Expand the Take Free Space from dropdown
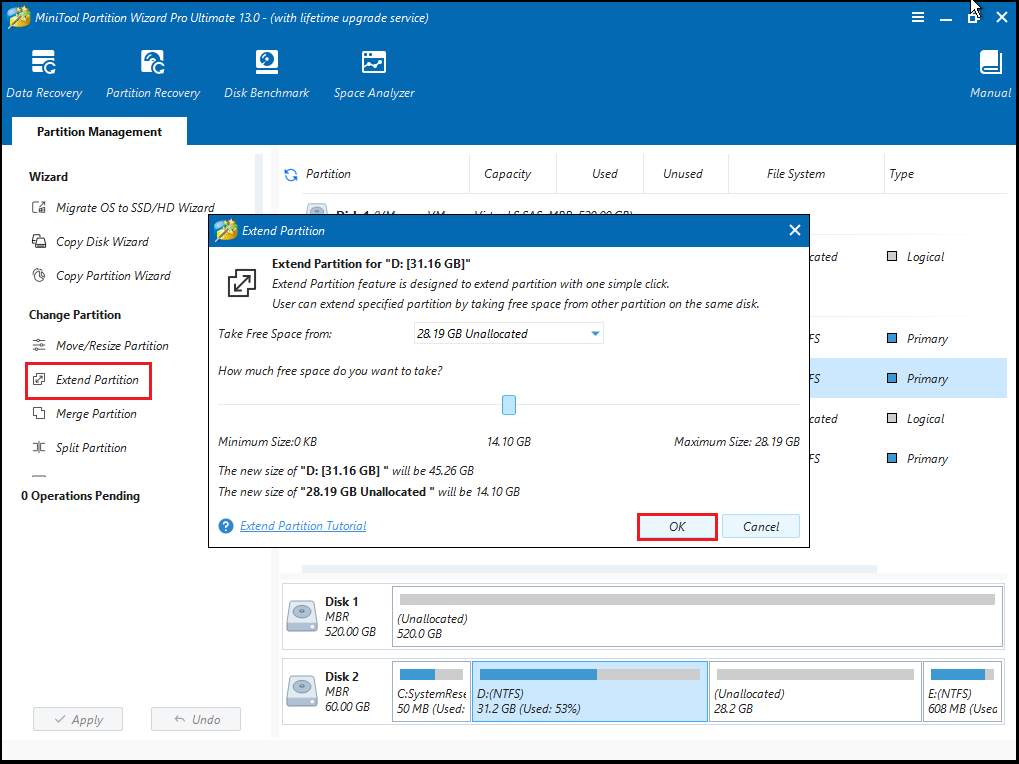Screen dimensions: 1019x764 [595, 334]
